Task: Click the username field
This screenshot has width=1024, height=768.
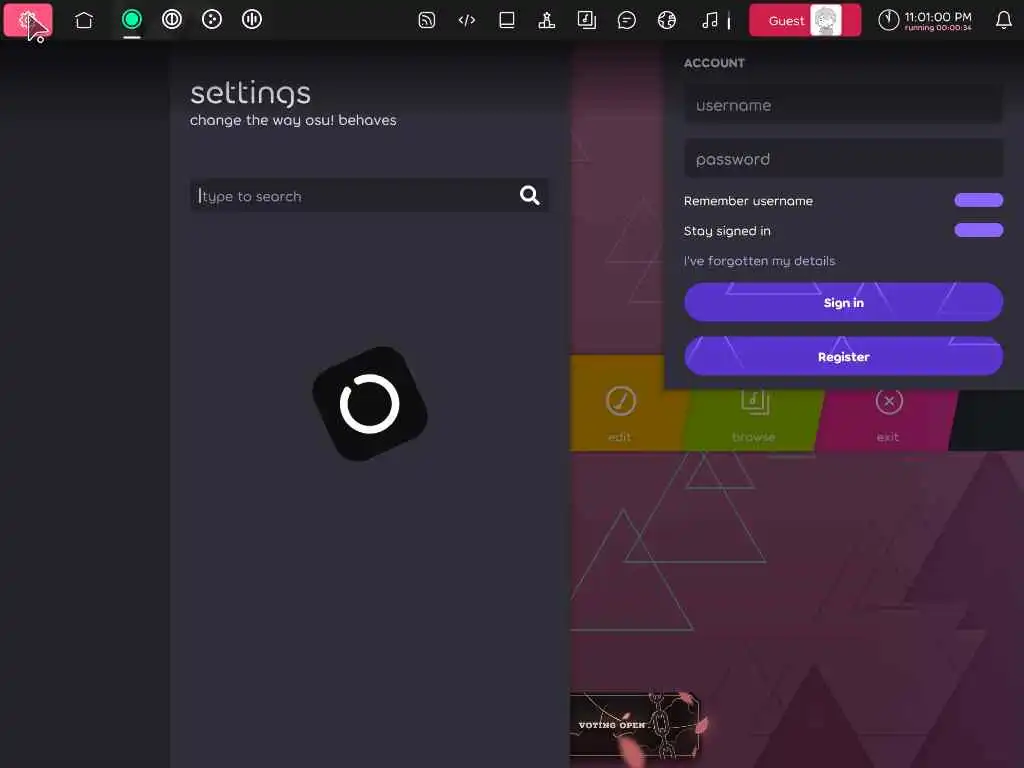Action: pyautogui.click(x=843, y=105)
